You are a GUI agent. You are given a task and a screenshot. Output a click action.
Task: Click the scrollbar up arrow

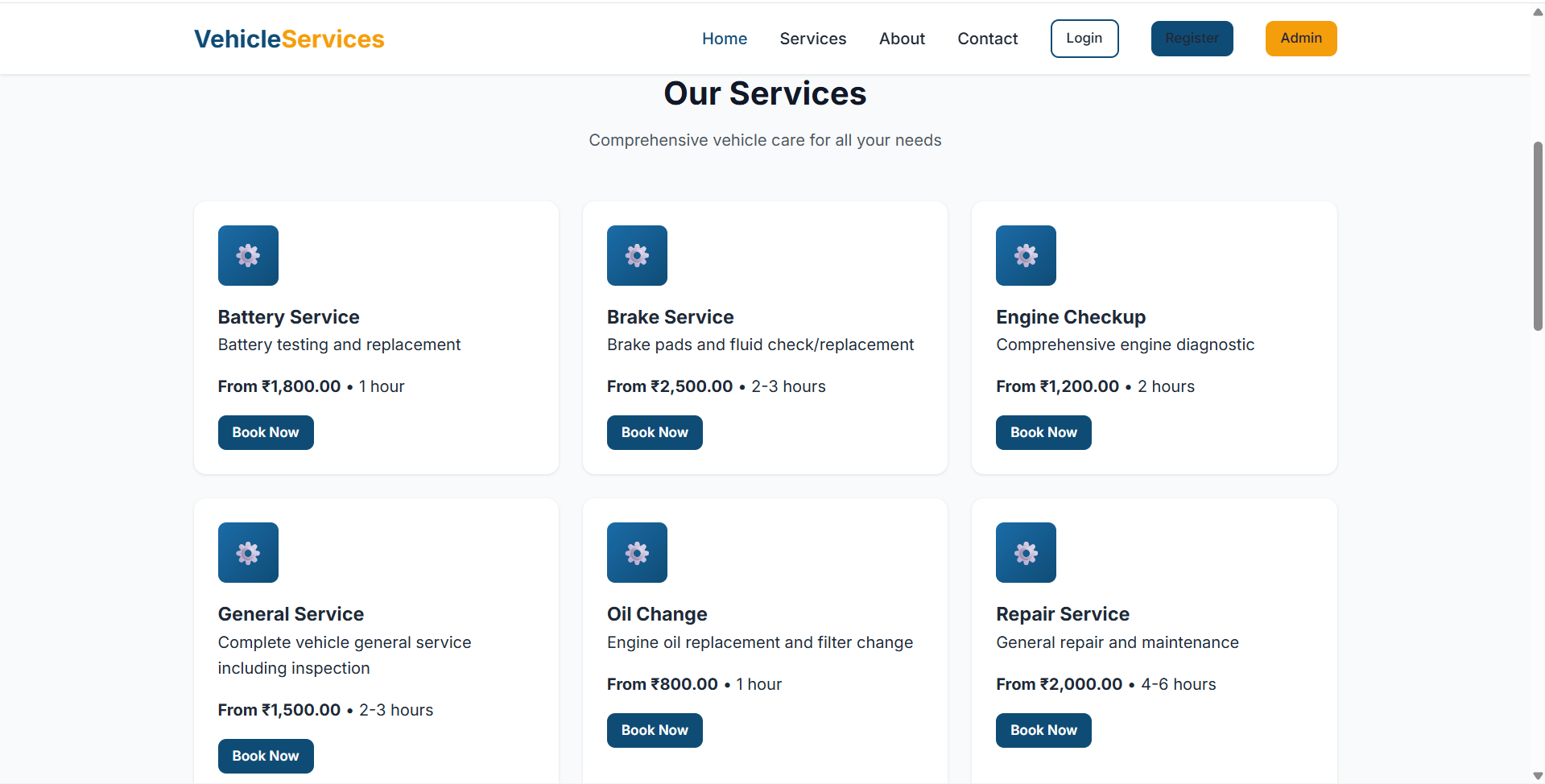click(1538, 11)
